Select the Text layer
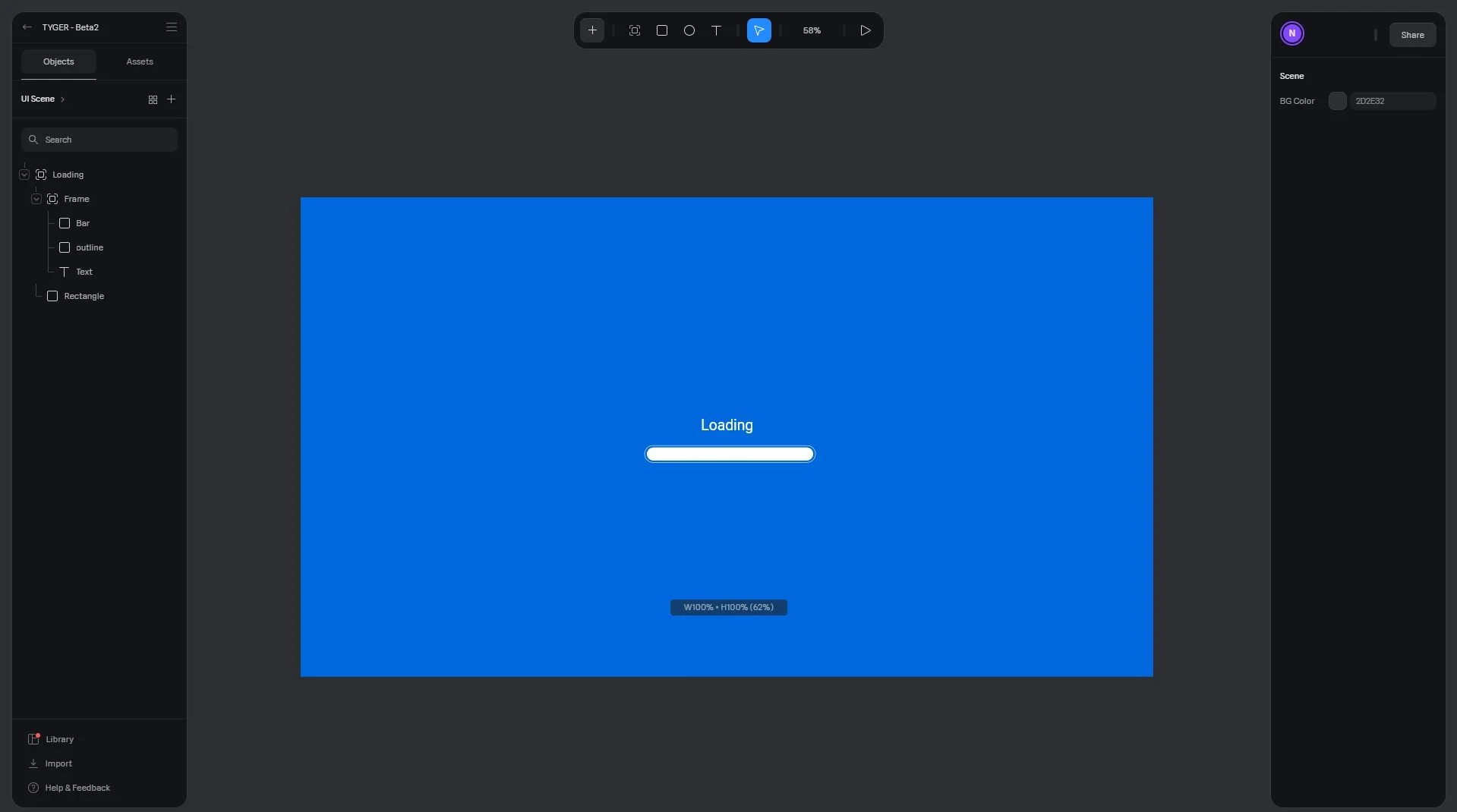The width and height of the screenshot is (1457, 812). click(x=84, y=272)
